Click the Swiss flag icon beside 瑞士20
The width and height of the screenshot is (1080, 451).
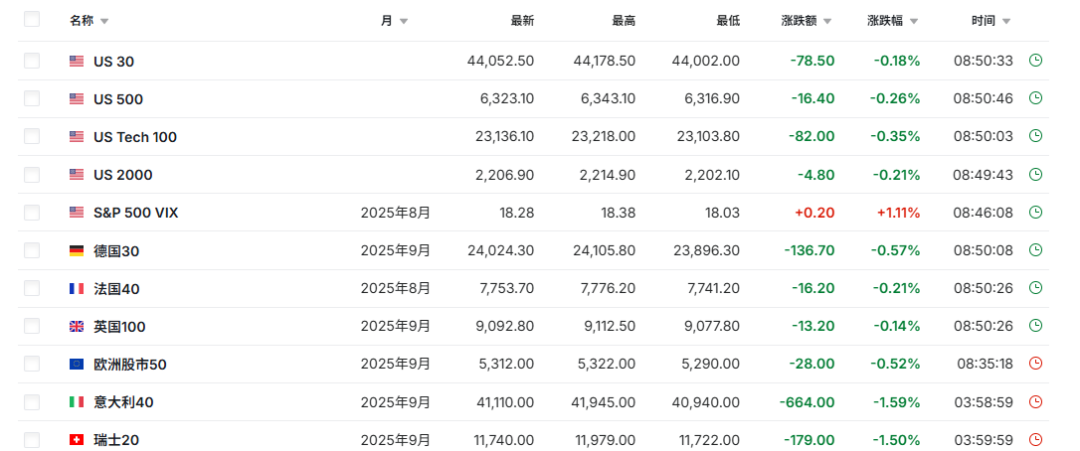pos(77,440)
